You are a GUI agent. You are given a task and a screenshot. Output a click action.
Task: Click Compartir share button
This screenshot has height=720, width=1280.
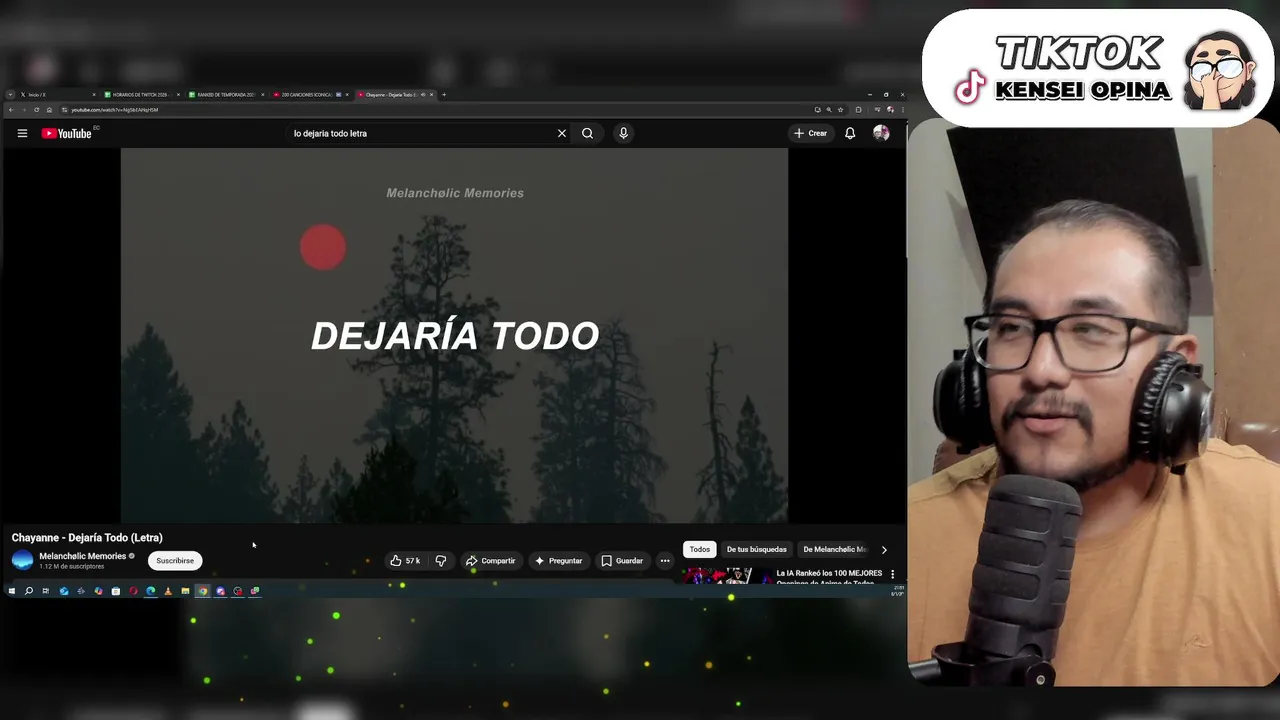(x=490, y=561)
